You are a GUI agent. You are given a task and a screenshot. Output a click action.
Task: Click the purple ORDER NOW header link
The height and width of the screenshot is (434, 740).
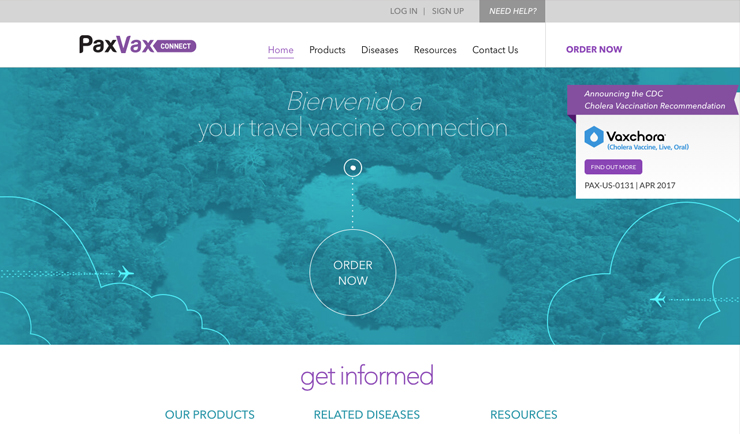point(594,50)
